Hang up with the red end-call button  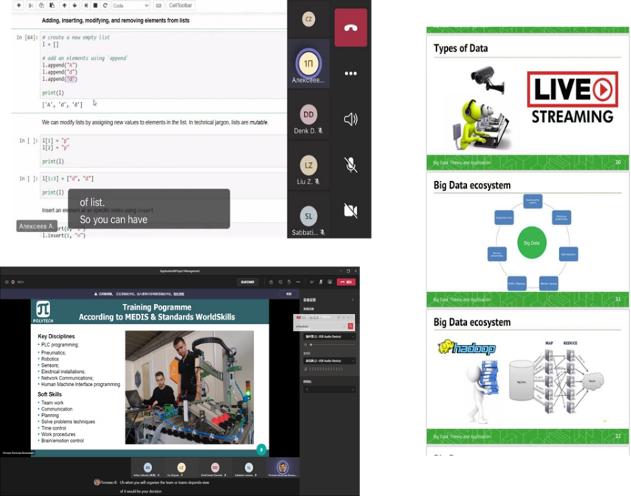point(350,28)
